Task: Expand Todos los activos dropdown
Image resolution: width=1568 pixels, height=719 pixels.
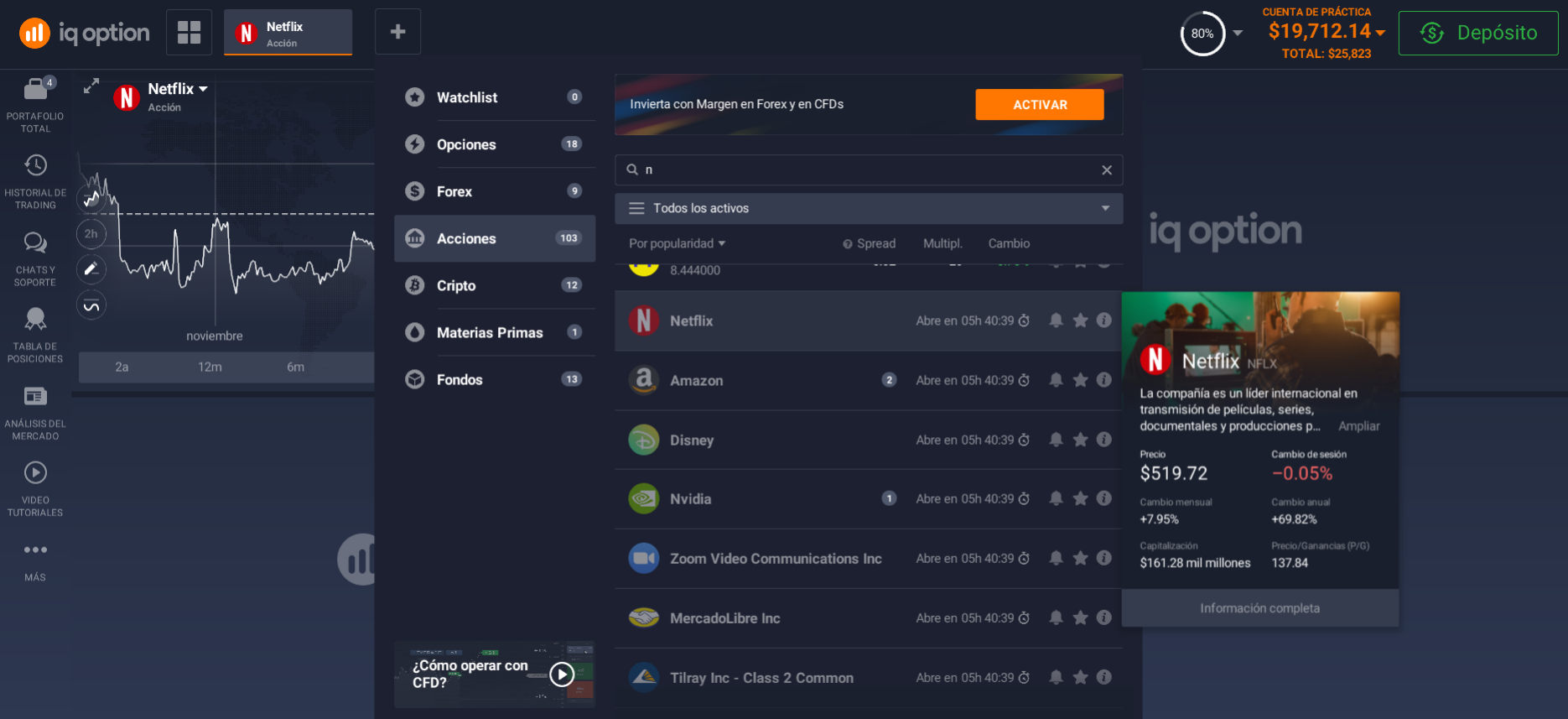Action: click(869, 208)
